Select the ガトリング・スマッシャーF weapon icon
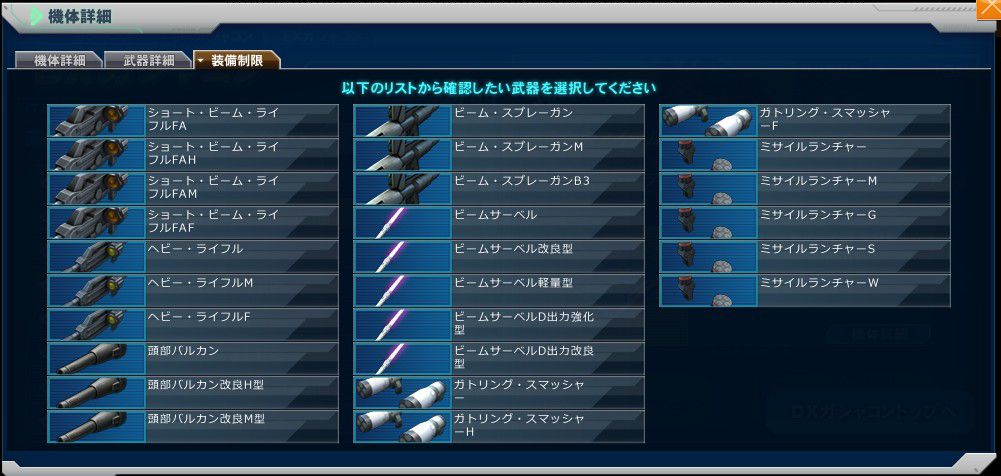1001x476 pixels. pos(709,121)
